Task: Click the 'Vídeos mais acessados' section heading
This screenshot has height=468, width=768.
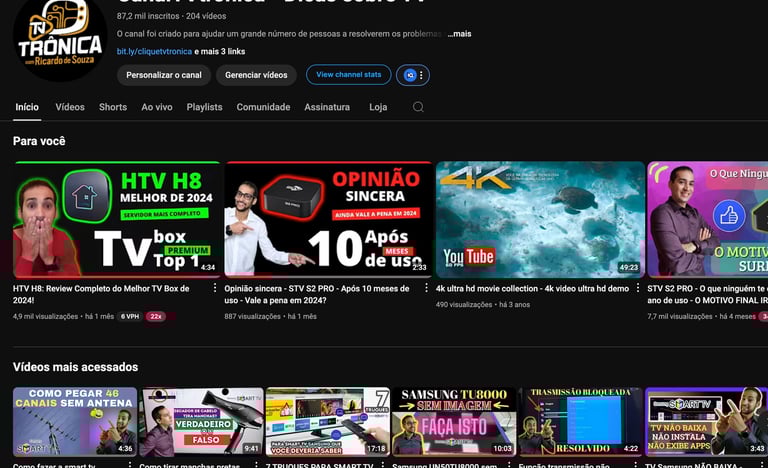Action: (75, 367)
